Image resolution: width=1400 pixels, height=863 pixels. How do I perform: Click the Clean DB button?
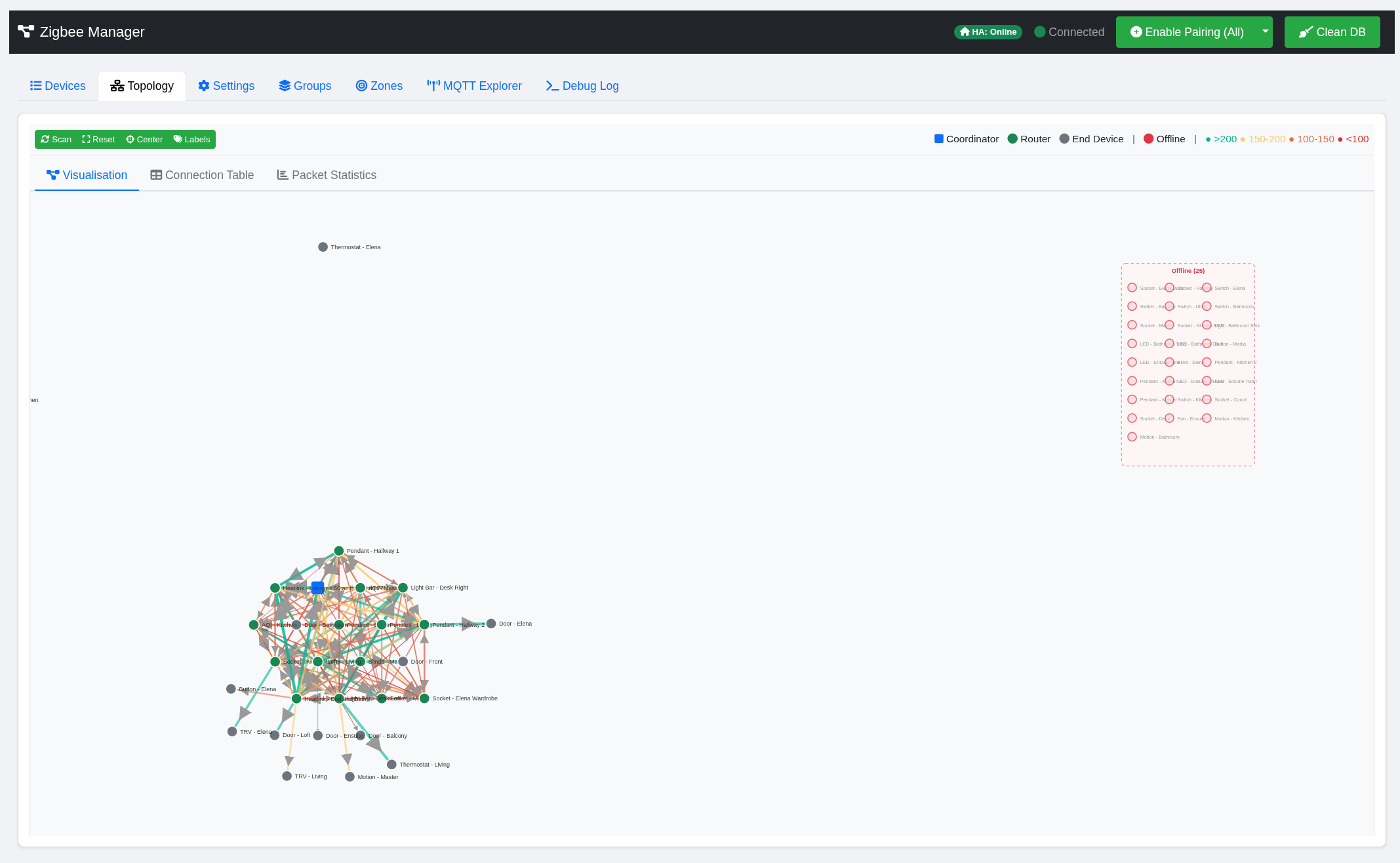pos(1332,32)
